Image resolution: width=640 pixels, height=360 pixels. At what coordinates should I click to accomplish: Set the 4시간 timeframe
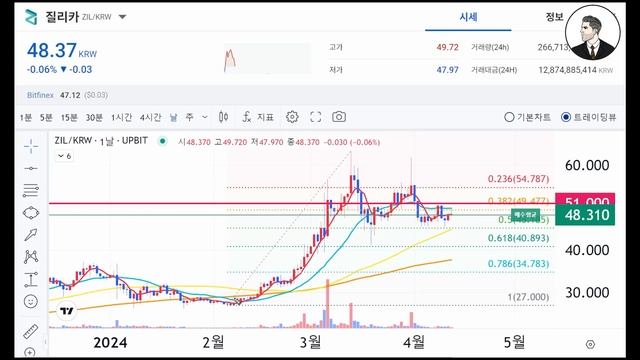coord(150,118)
